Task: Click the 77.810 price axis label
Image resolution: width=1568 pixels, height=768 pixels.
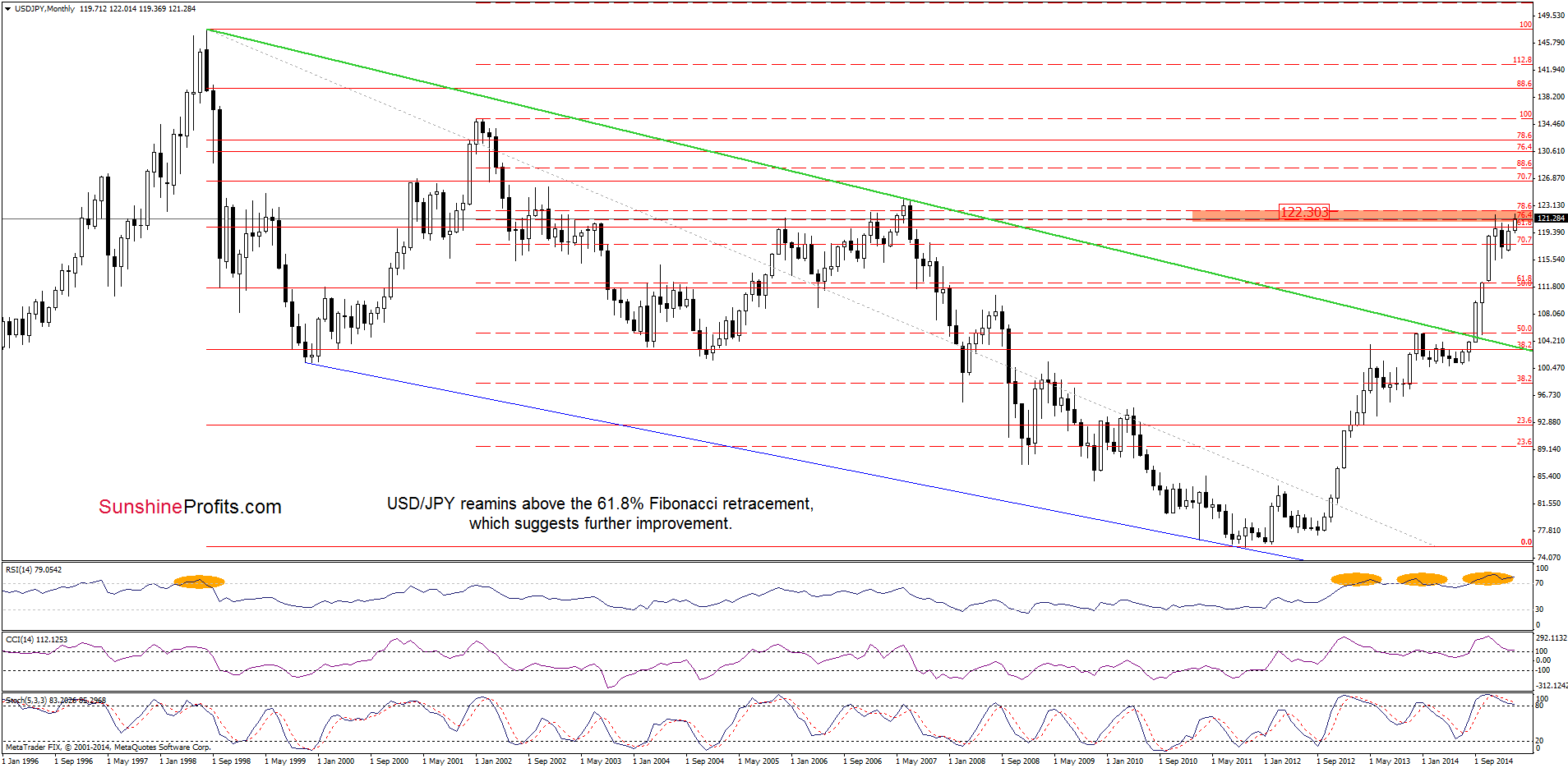Action: pyautogui.click(x=1548, y=531)
